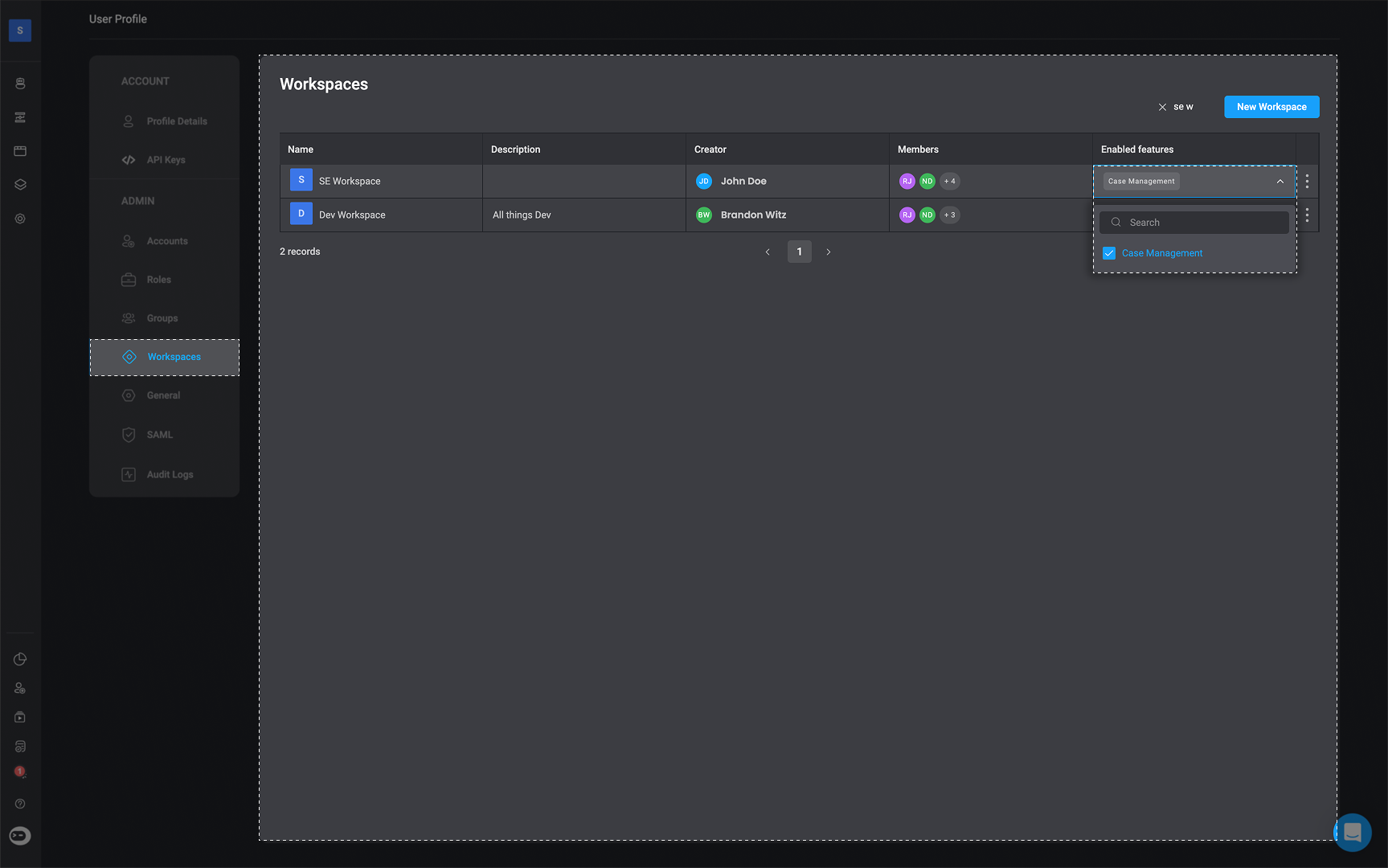Open the pie chart icon in the lower rail
Viewport: 1388px width, 868px height.
[20, 659]
